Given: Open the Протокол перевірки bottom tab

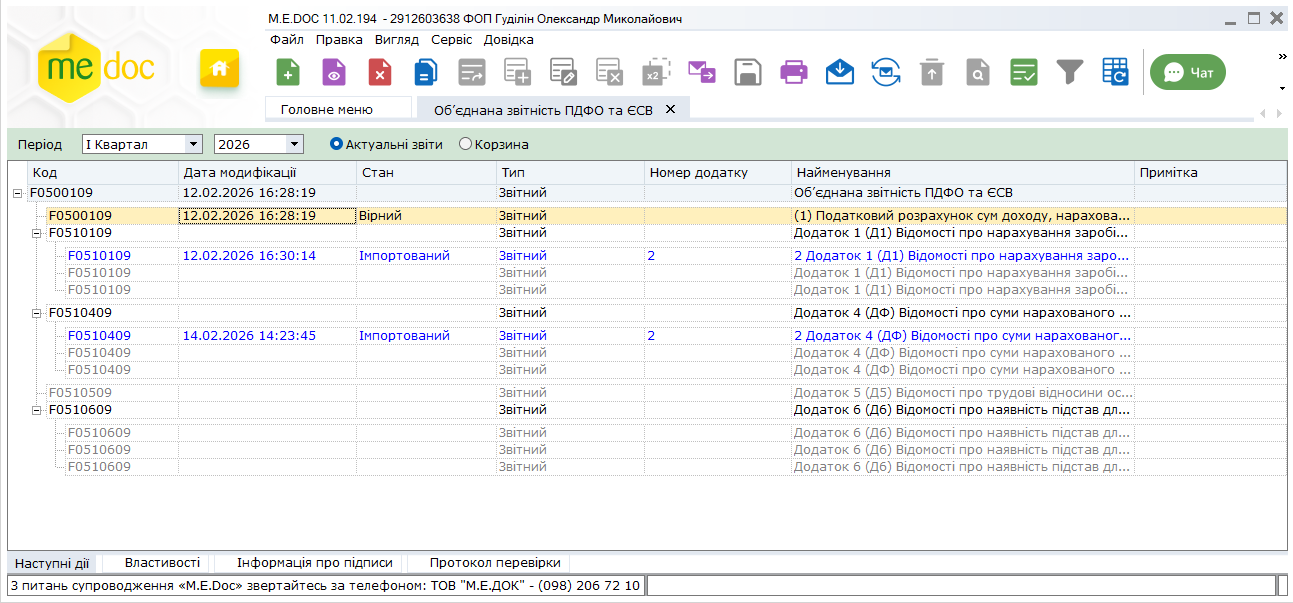Looking at the screenshot, I should click(x=495, y=563).
